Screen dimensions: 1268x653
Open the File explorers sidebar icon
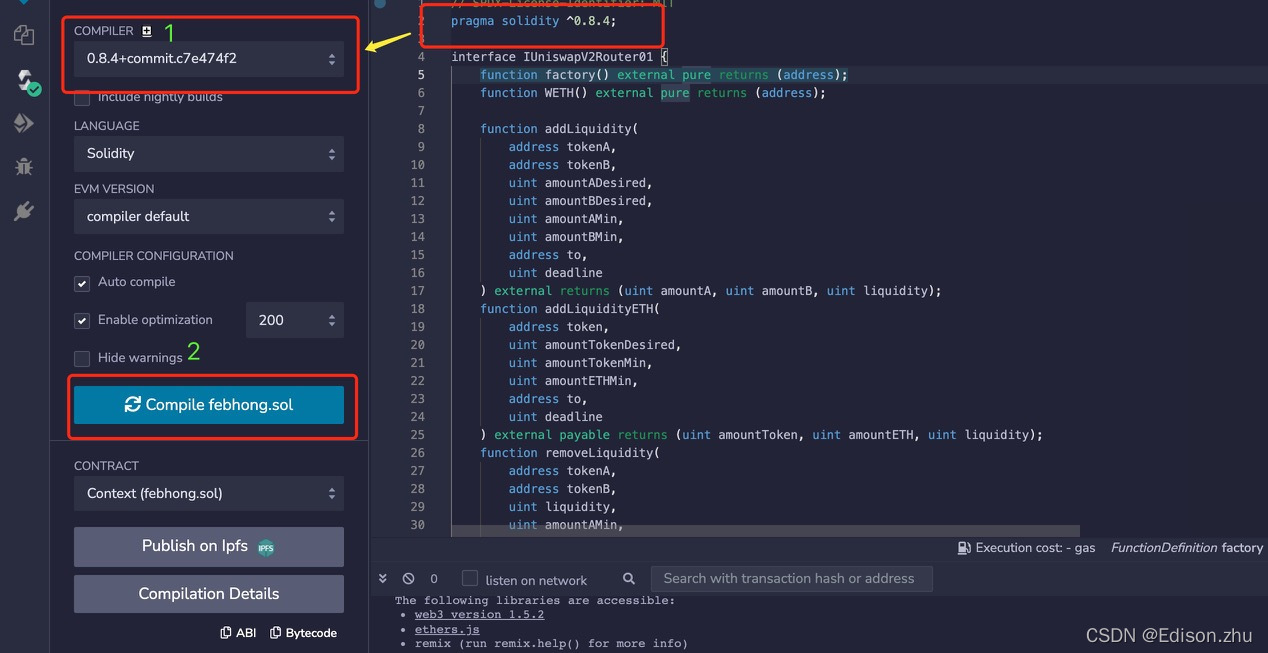24,35
